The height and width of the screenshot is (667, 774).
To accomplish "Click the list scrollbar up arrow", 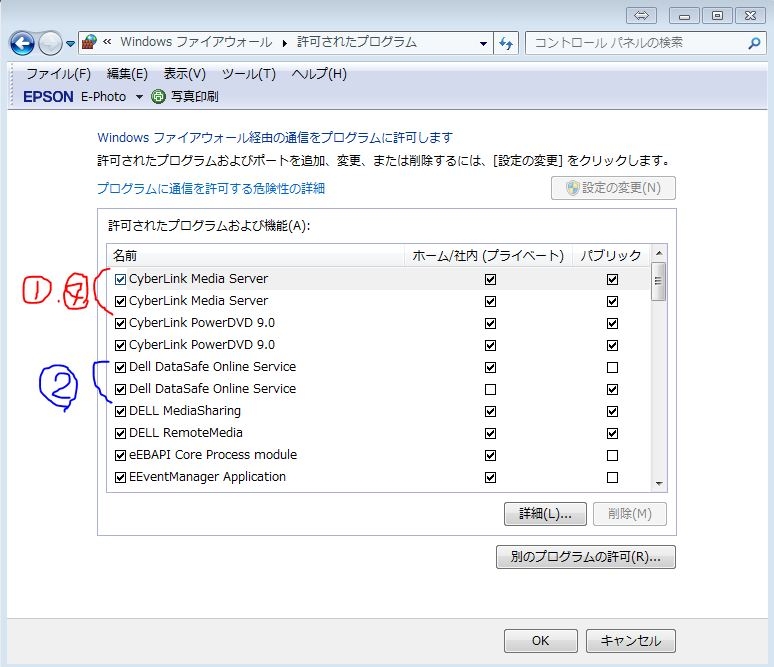I will click(x=658, y=253).
